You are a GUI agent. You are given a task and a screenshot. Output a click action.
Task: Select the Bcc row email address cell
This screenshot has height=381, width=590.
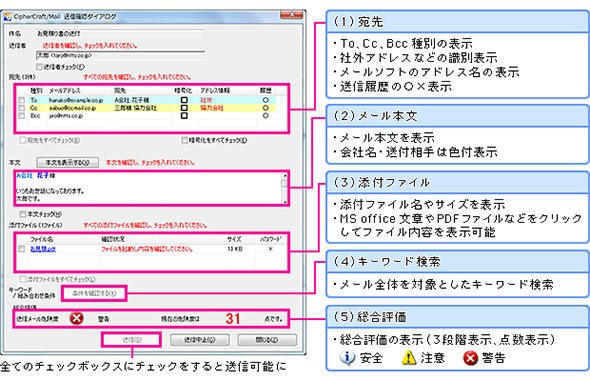[x=66, y=116]
